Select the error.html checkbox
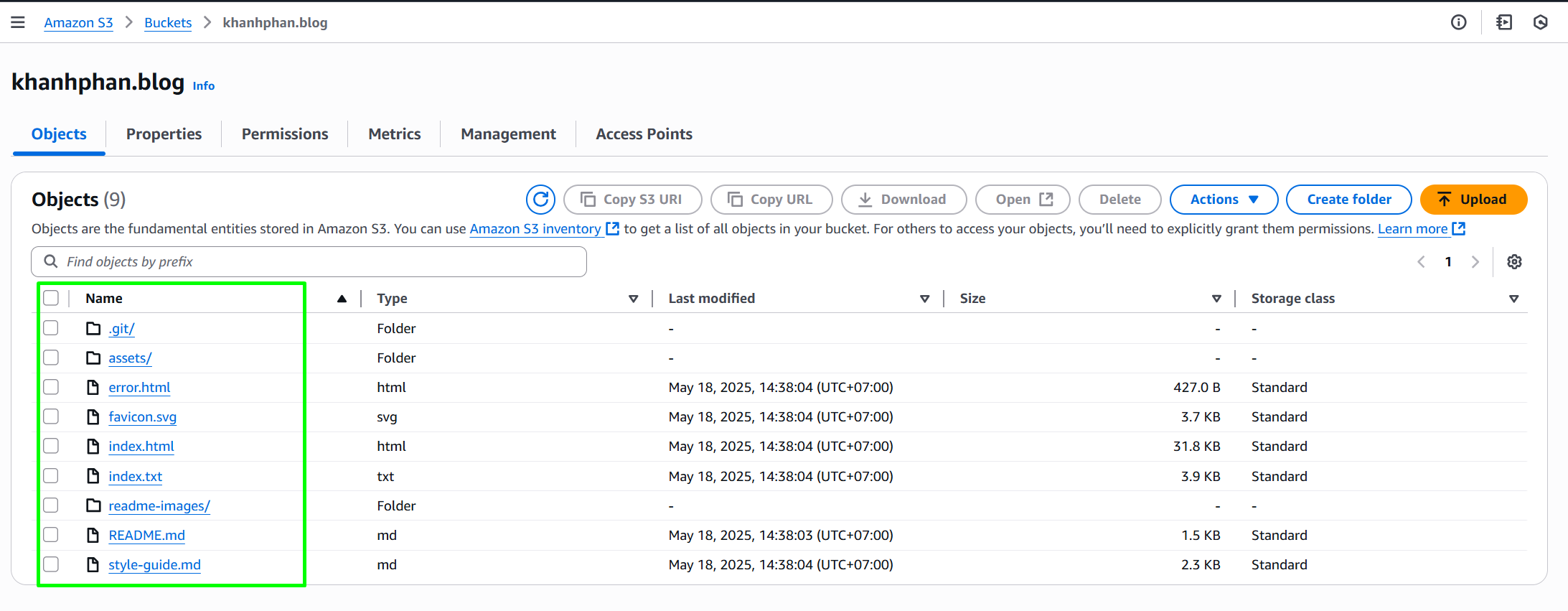This screenshot has height=611, width=1568. coord(51,387)
